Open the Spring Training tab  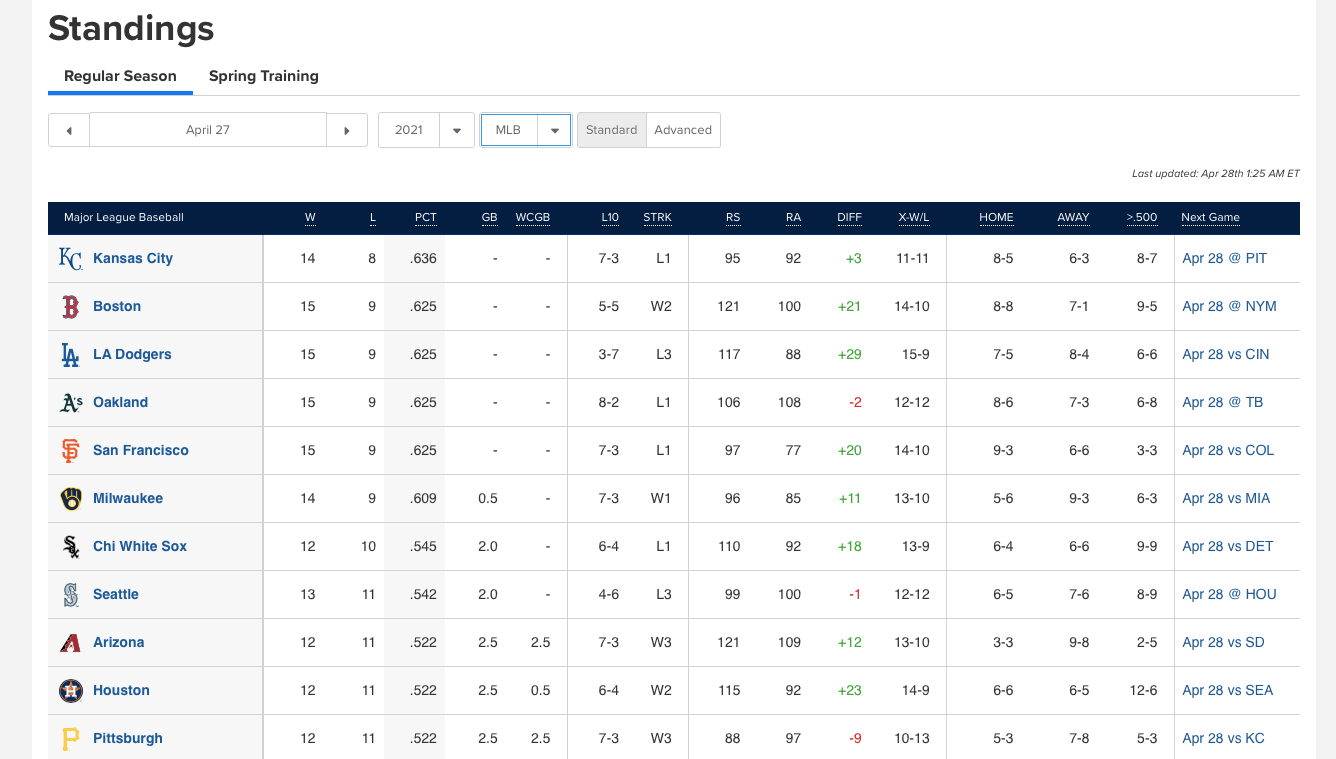[264, 76]
